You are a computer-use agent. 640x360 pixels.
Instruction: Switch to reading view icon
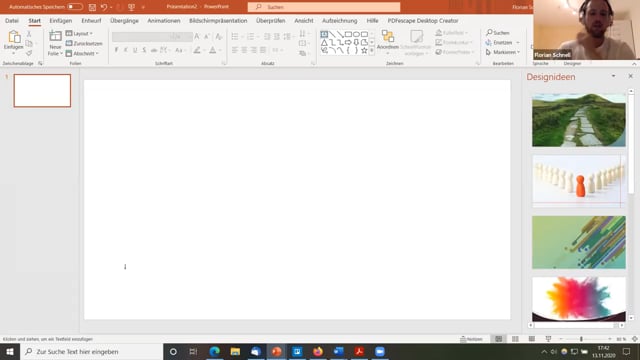(531, 339)
